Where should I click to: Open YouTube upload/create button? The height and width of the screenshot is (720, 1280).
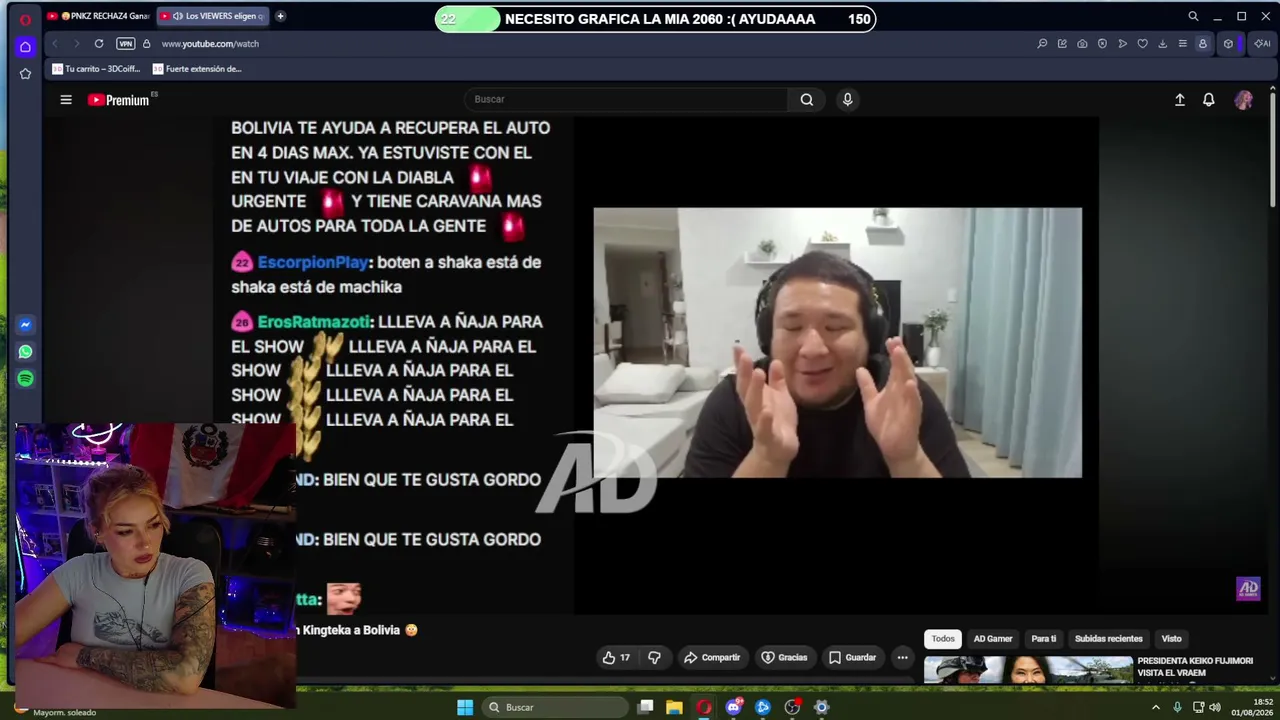point(1180,100)
